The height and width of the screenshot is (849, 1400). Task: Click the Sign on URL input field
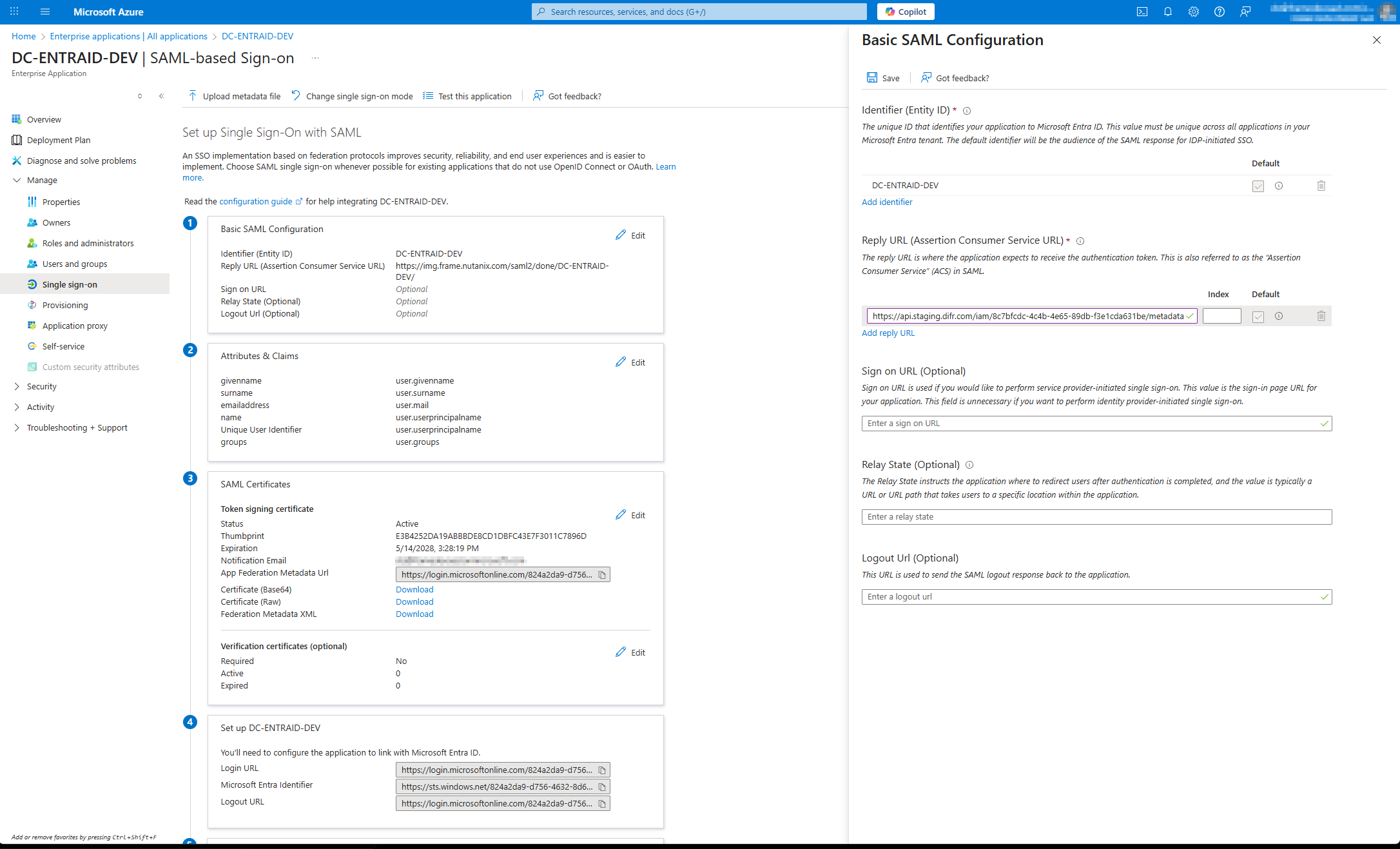pyautogui.click(x=1091, y=424)
